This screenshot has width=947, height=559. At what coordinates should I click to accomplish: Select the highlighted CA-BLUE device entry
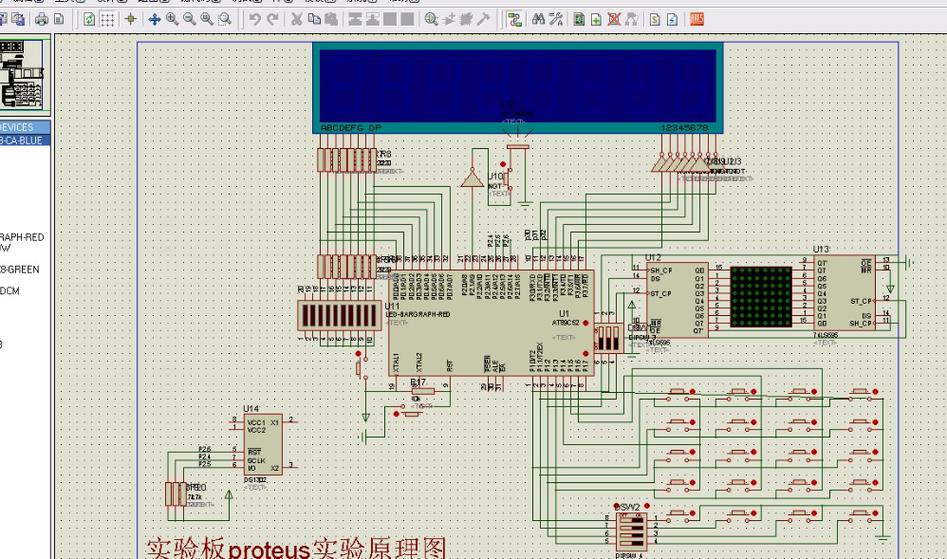(x=25, y=140)
